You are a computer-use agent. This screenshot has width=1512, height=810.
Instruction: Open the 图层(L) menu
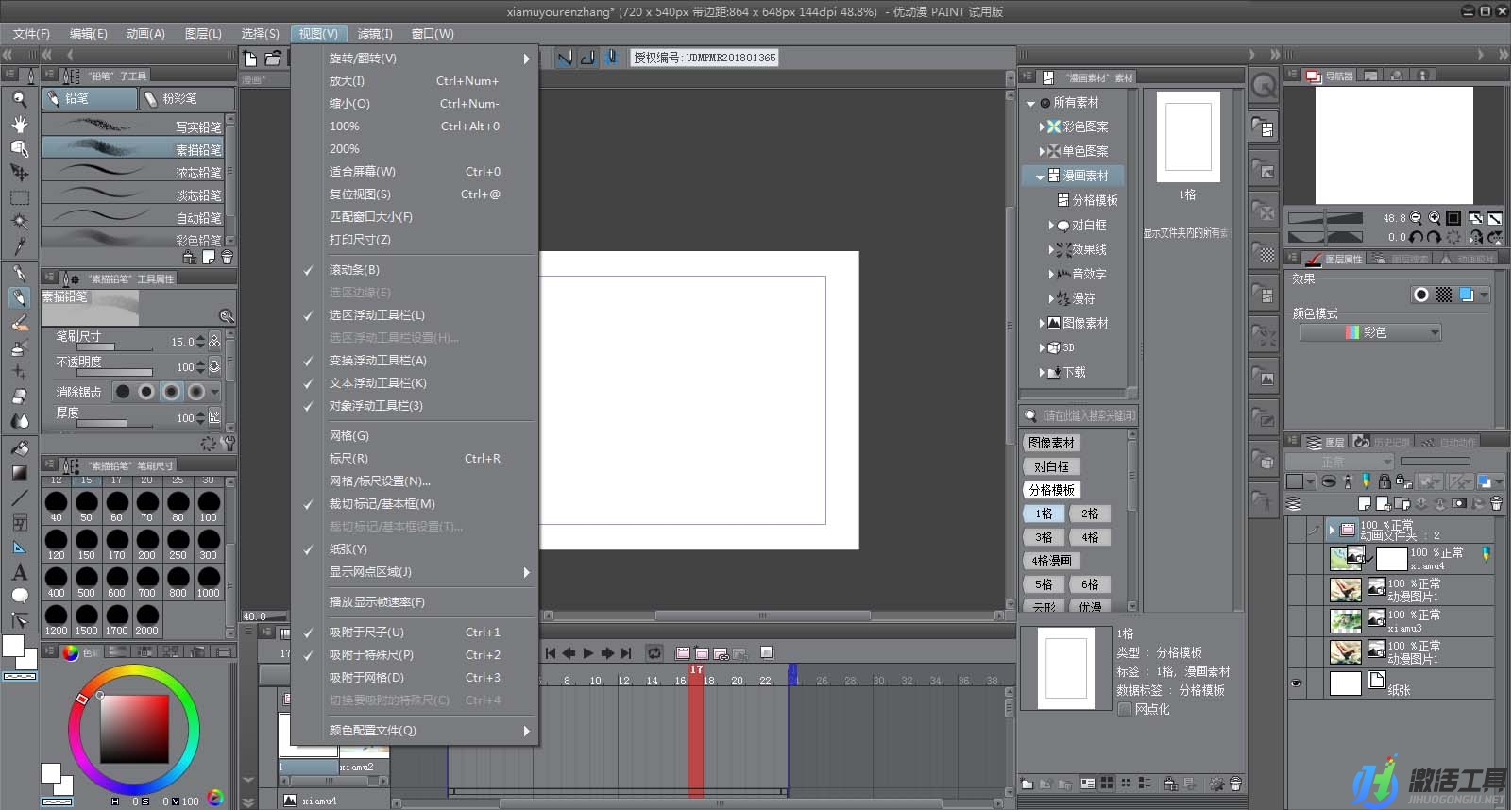203,34
